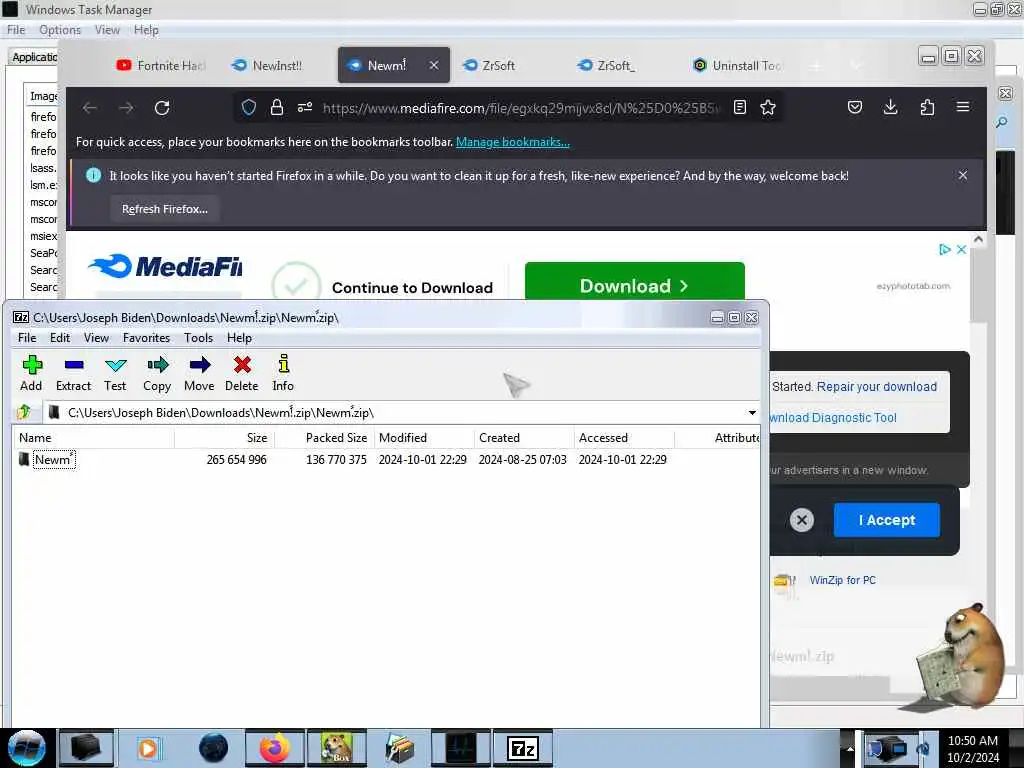Open site permissions icon in address bar
Screen dimensions: 1024x768
305,107
